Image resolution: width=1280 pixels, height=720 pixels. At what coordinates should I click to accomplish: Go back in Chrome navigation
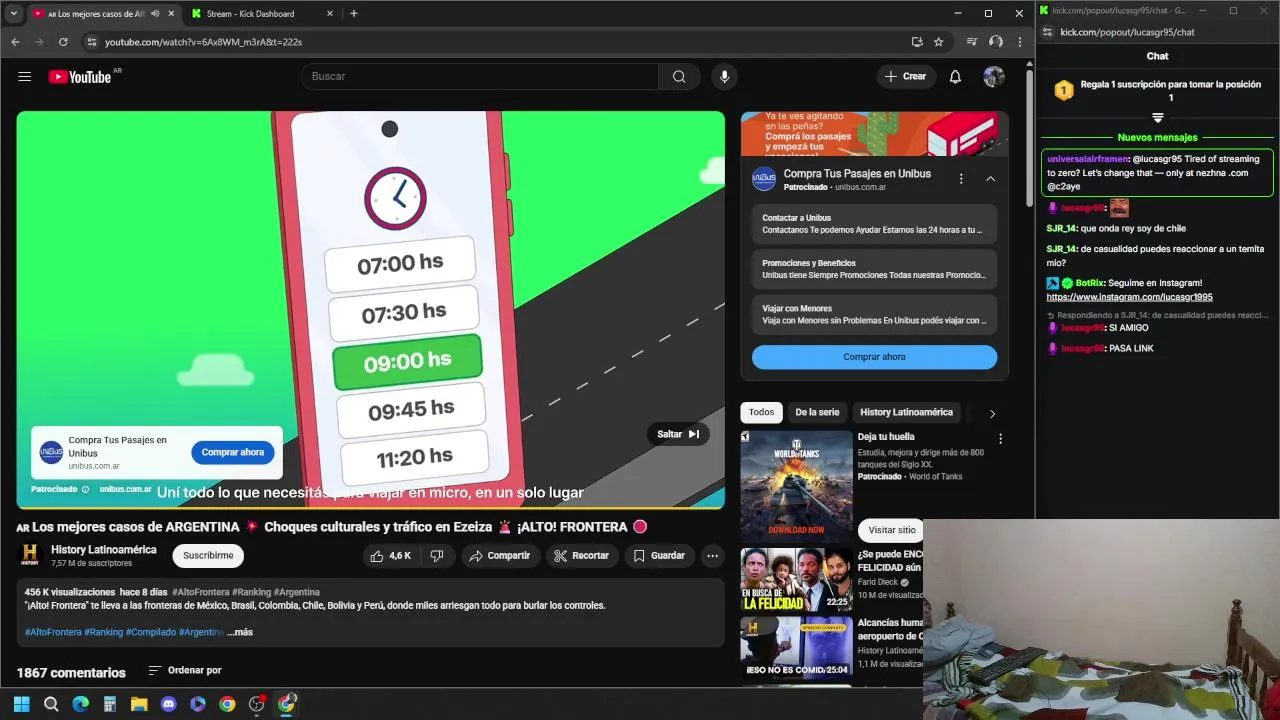pyautogui.click(x=15, y=42)
